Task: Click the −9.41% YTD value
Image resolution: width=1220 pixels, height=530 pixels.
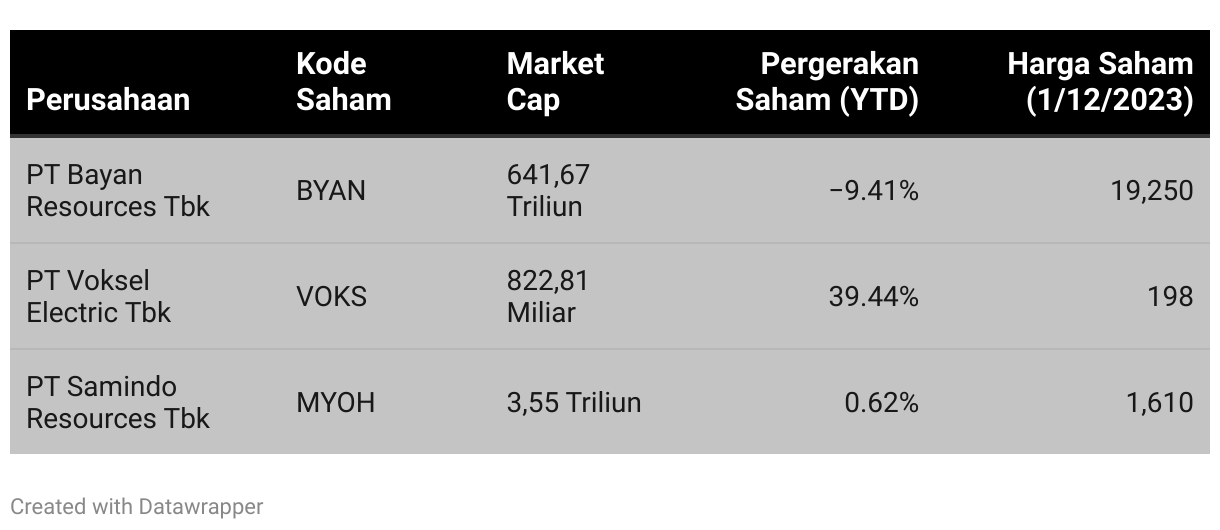Action: (873, 190)
